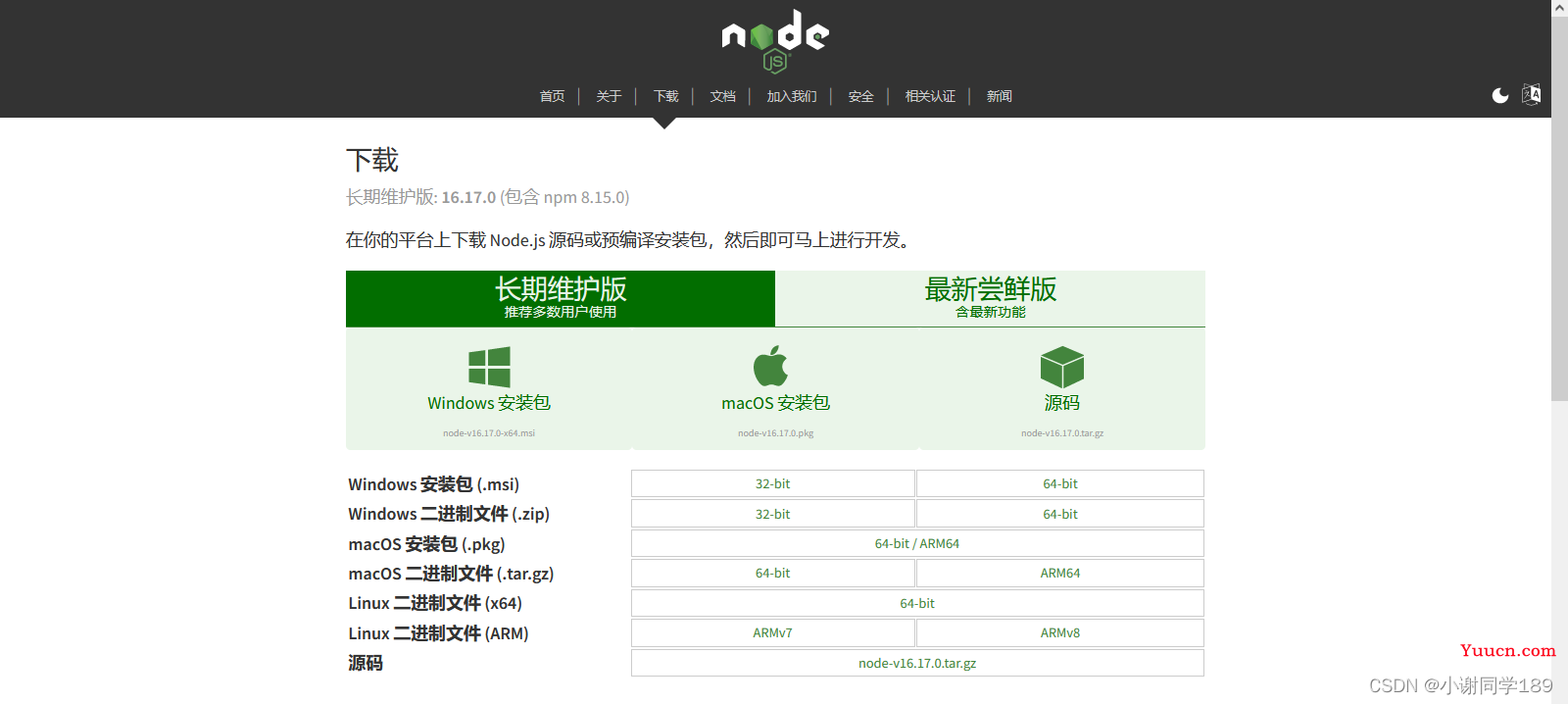Image resolution: width=1568 pixels, height=704 pixels.
Task: Open 相关认证 navigation item
Action: point(930,96)
